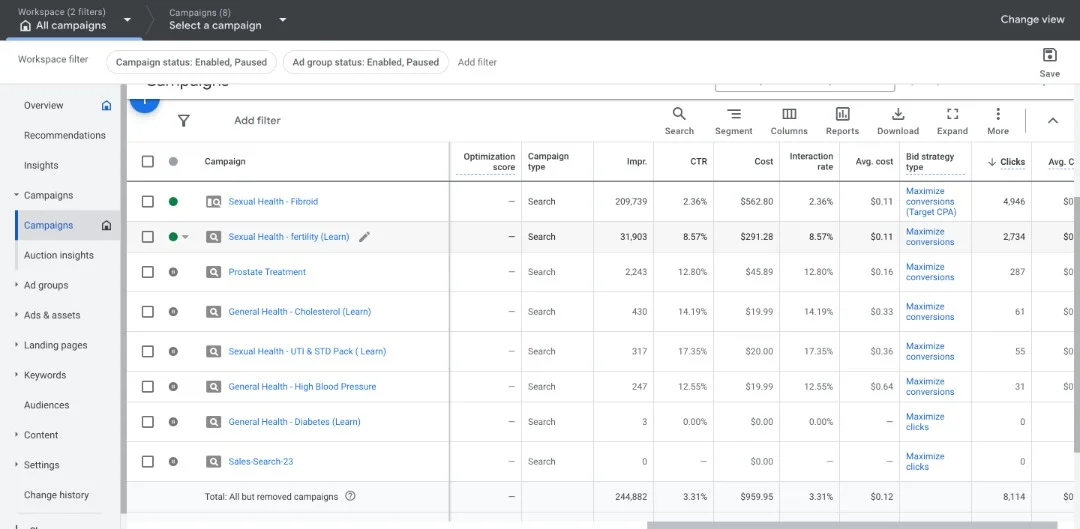The width and height of the screenshot is (1080, 529).
Task: Open the Segment menu icon
Action: [734, 121]
